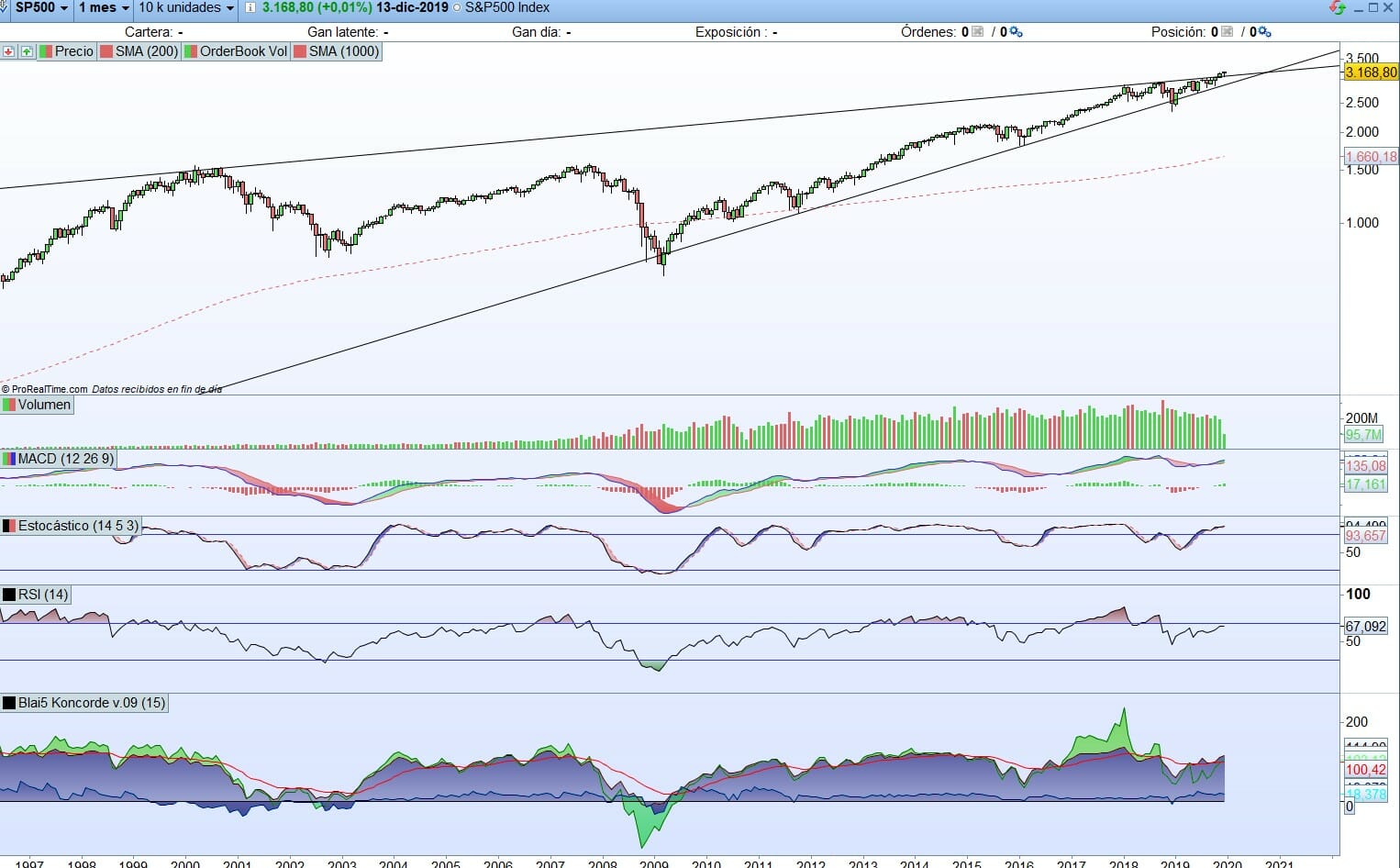
Task: Click the 1.000 price axis label
Action: coord(1361,223)
